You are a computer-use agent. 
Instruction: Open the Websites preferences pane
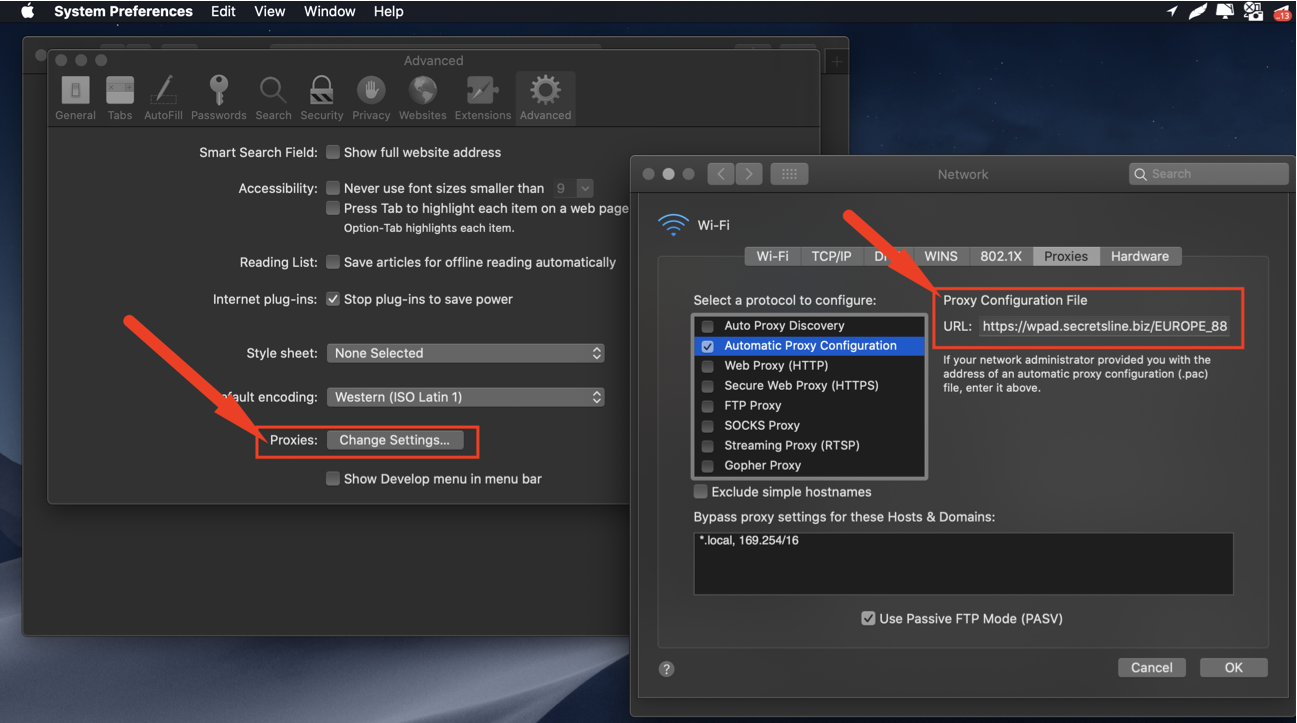click(x=422, y=97)
